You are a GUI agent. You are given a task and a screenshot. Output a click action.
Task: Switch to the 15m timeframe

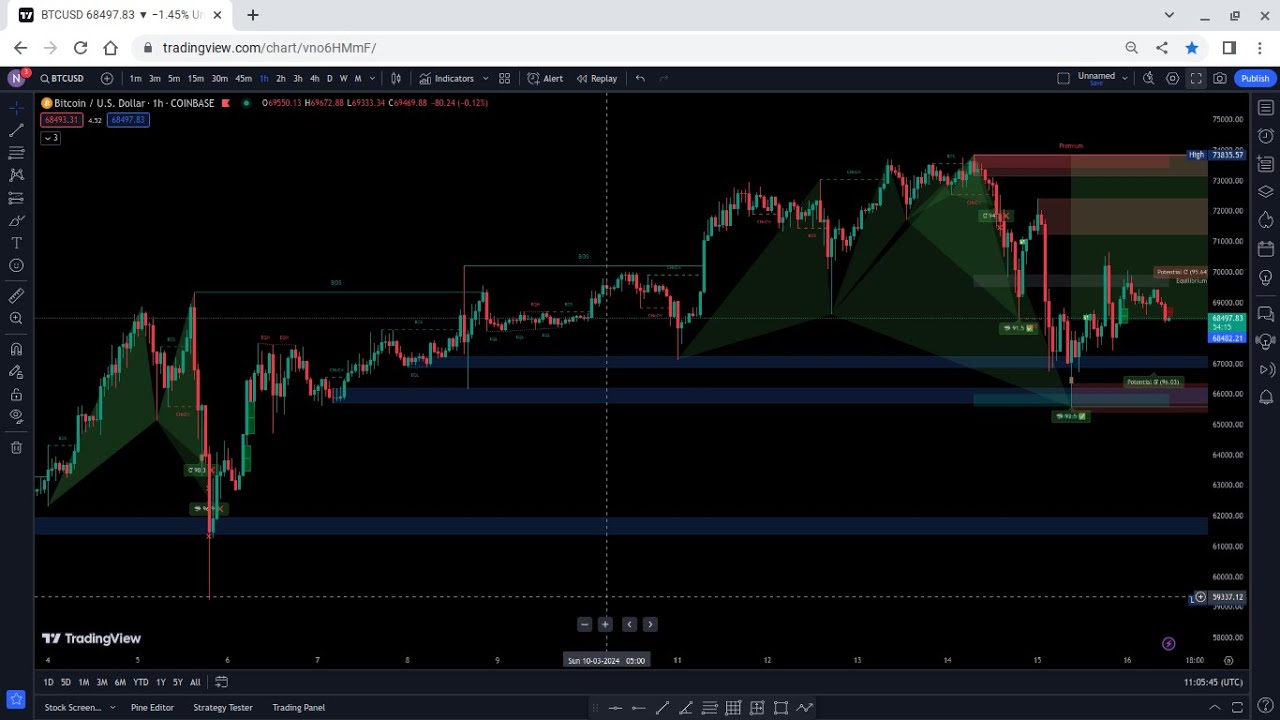(x=196, y=78)
